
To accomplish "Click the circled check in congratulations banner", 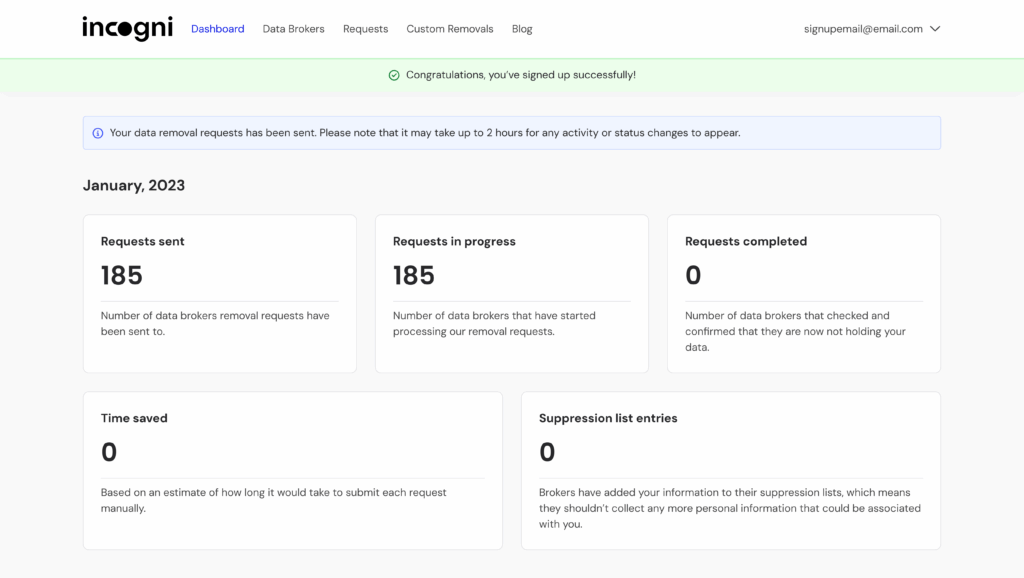I will [x=393, y=74].
